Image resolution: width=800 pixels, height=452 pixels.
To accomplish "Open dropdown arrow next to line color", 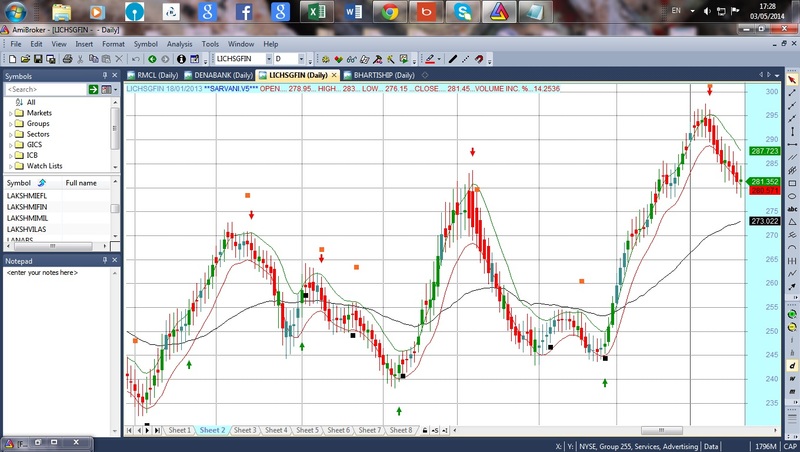I will point(439,59).
